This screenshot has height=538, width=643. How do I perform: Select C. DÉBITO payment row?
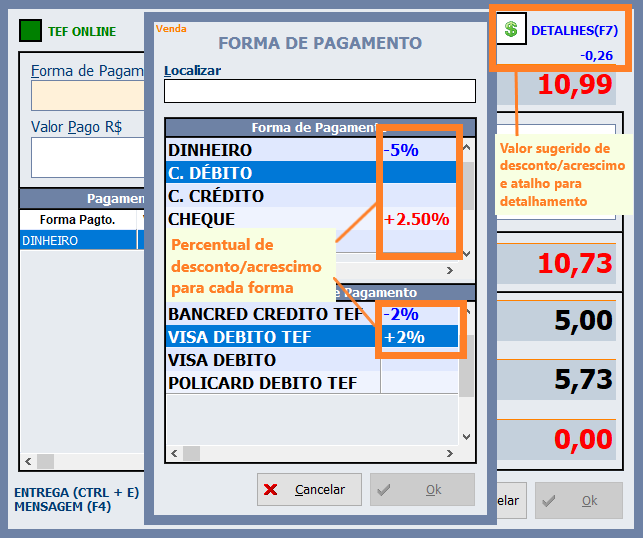point(271,173)
